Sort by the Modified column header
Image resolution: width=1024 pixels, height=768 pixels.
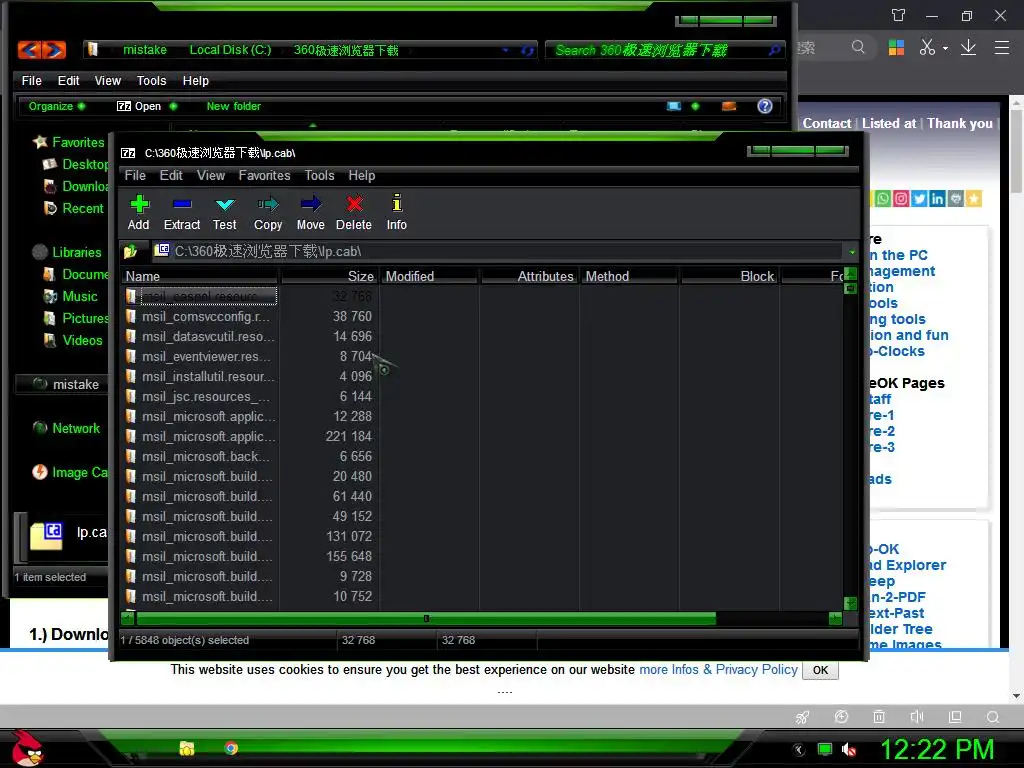[x=429, y=276]
